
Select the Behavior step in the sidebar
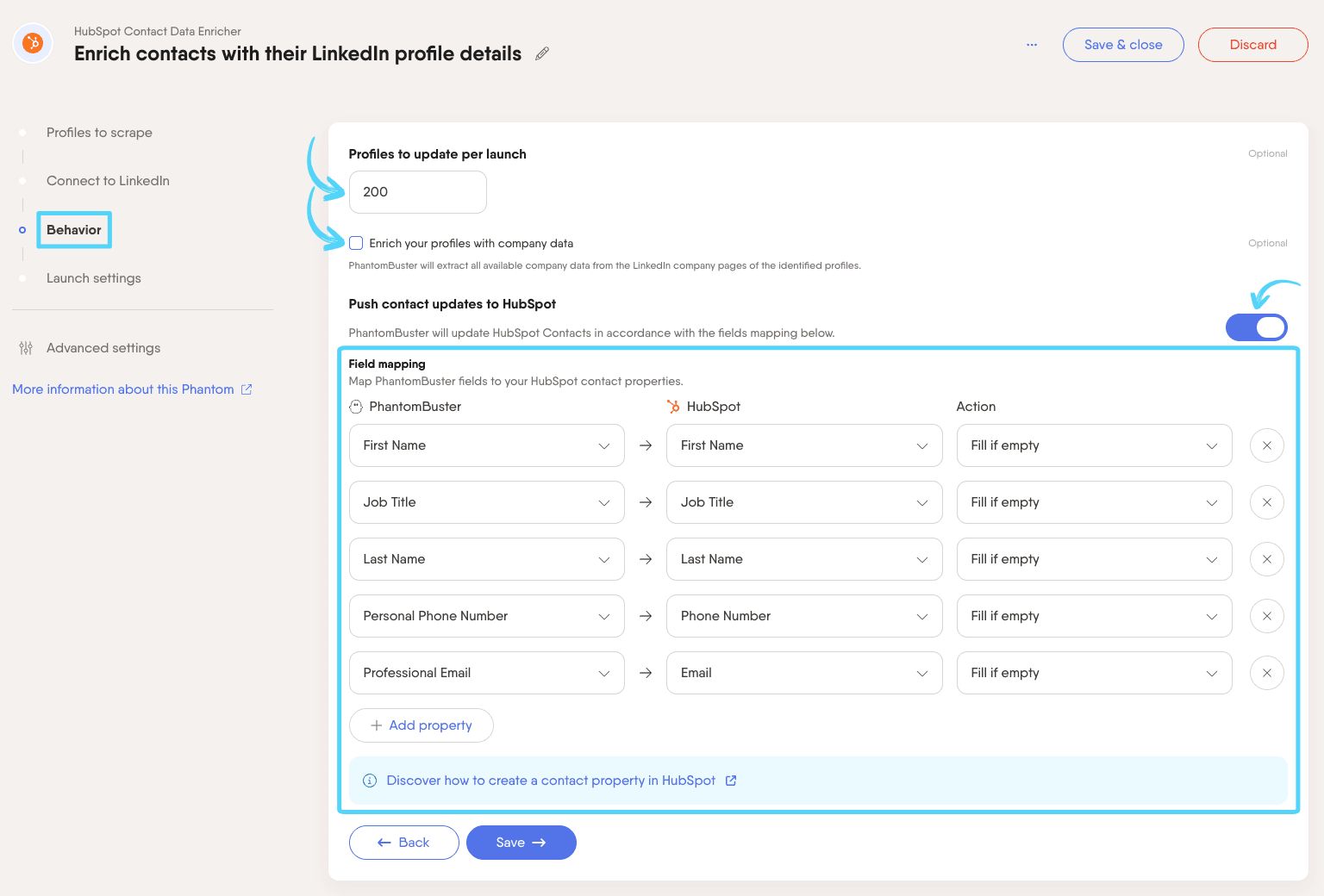[74, 230]
